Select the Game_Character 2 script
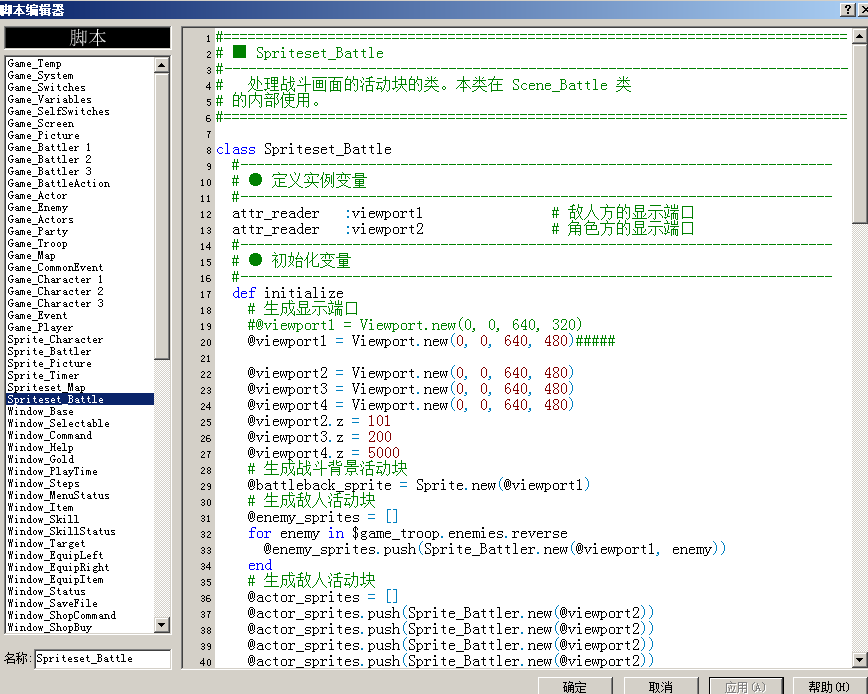 80,292
